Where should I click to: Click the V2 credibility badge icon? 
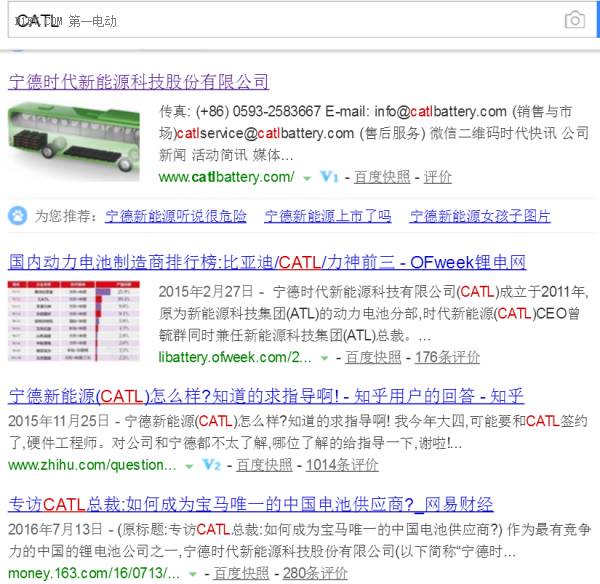tap(212, 465)
